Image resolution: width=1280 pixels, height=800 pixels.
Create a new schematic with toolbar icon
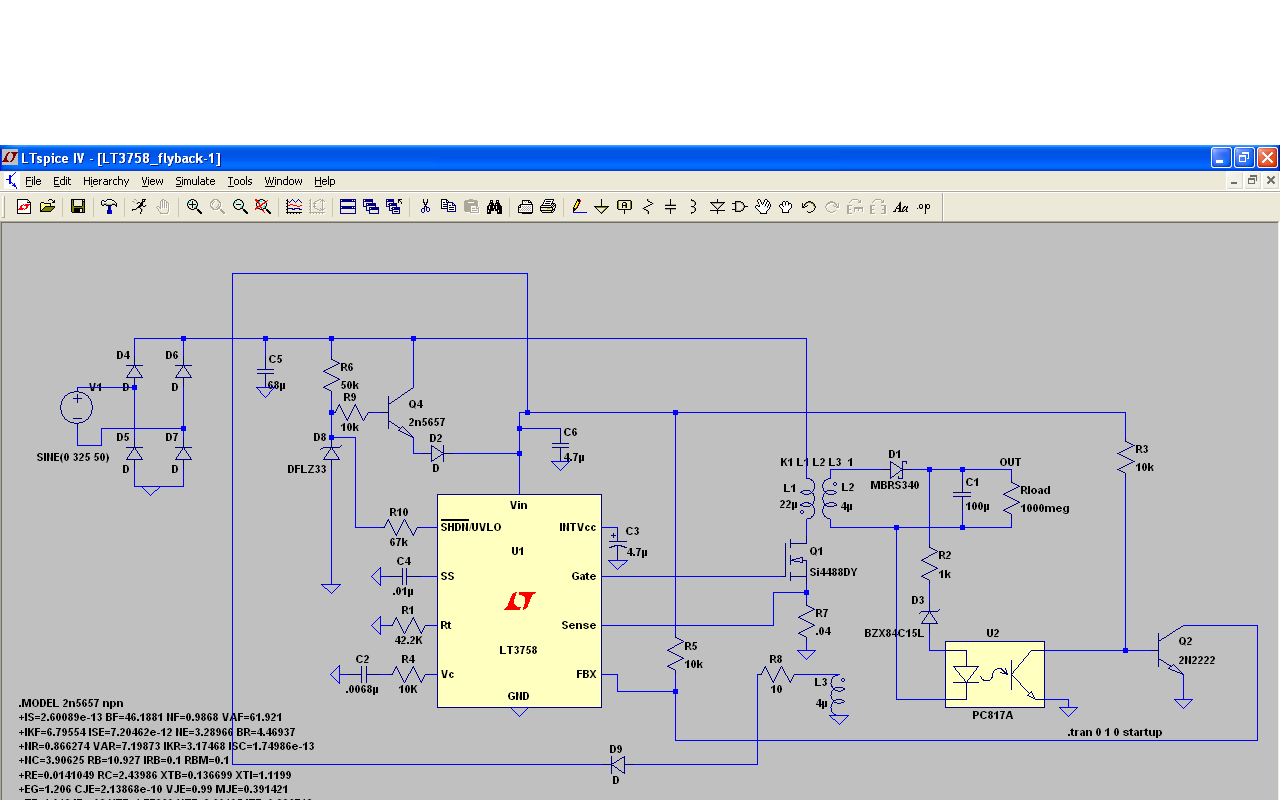tap(25, 207)
